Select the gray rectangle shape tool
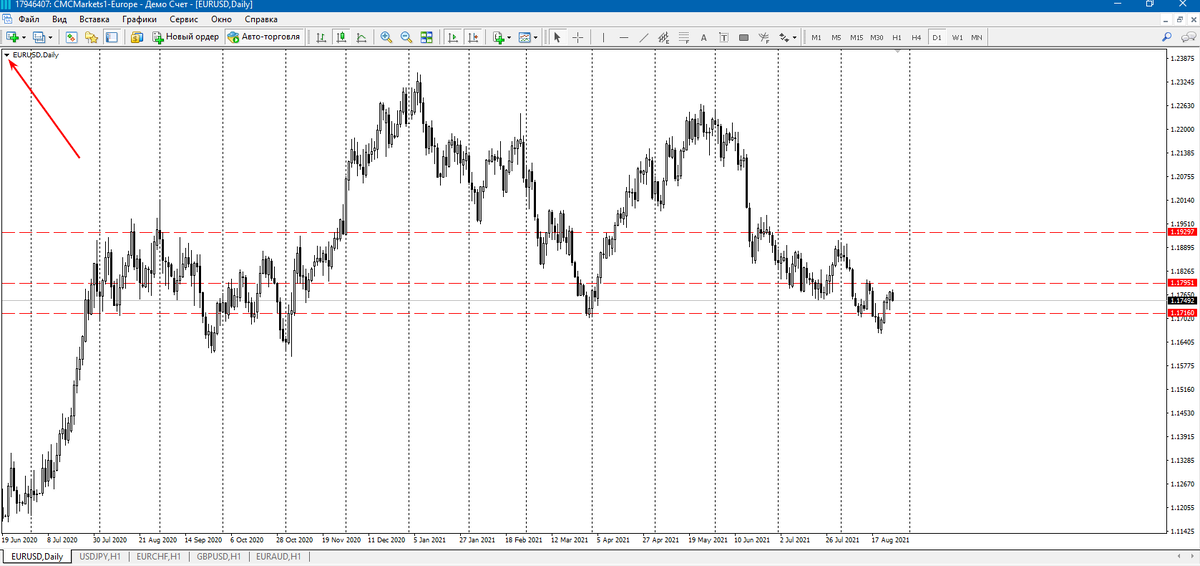The height and width of the screenshot is (566, 1200). pos(744,37)
